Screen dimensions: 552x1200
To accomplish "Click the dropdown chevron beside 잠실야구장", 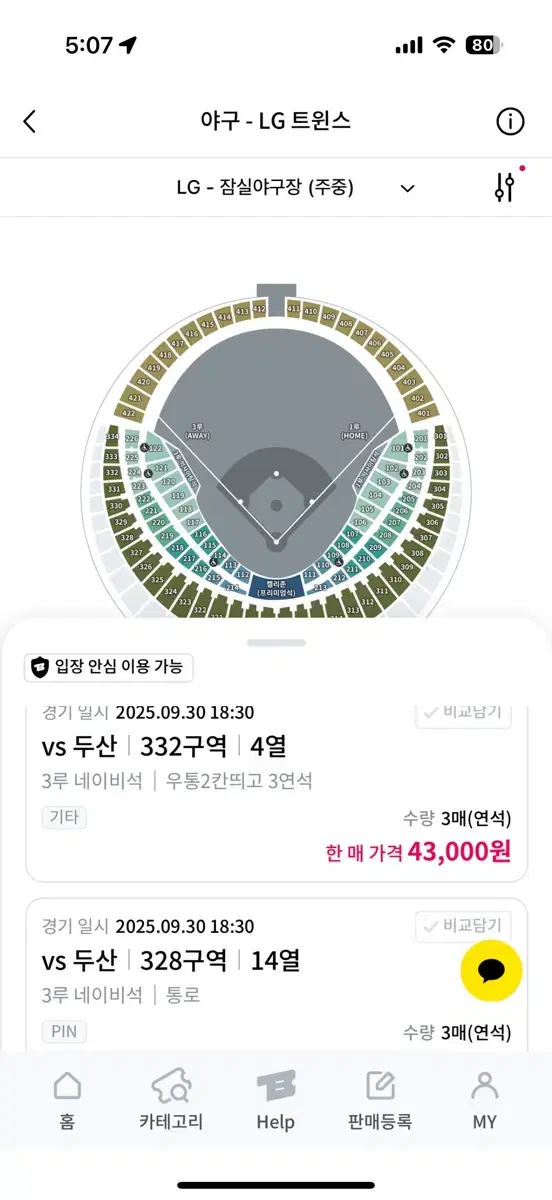I will click(407, 188).
